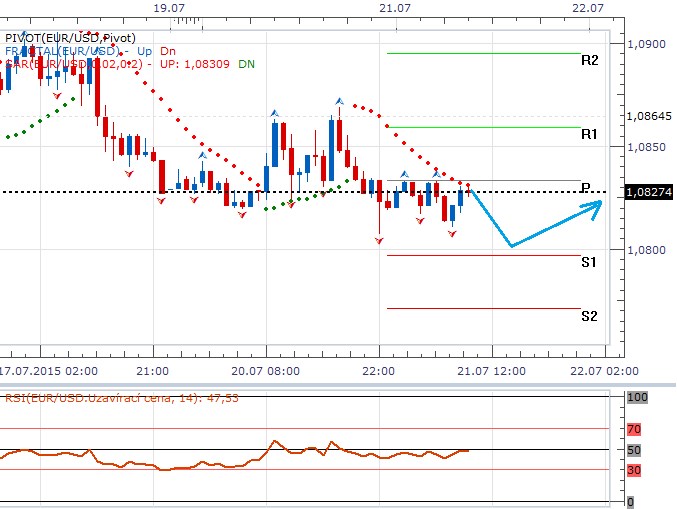The width and height of the screenshot is (677, 509).
Task: Click the lowest point of the blue forecast line
Action: pos(510,245)
